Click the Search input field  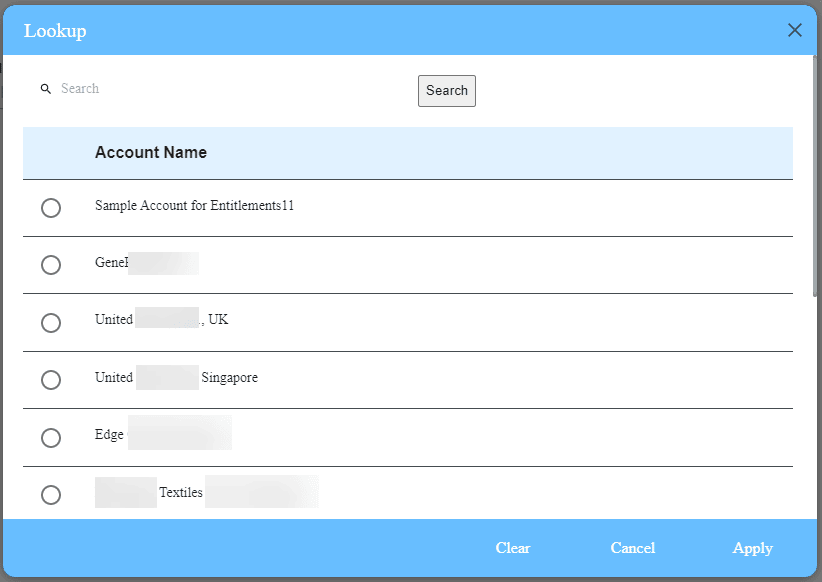tap(150, 88)
